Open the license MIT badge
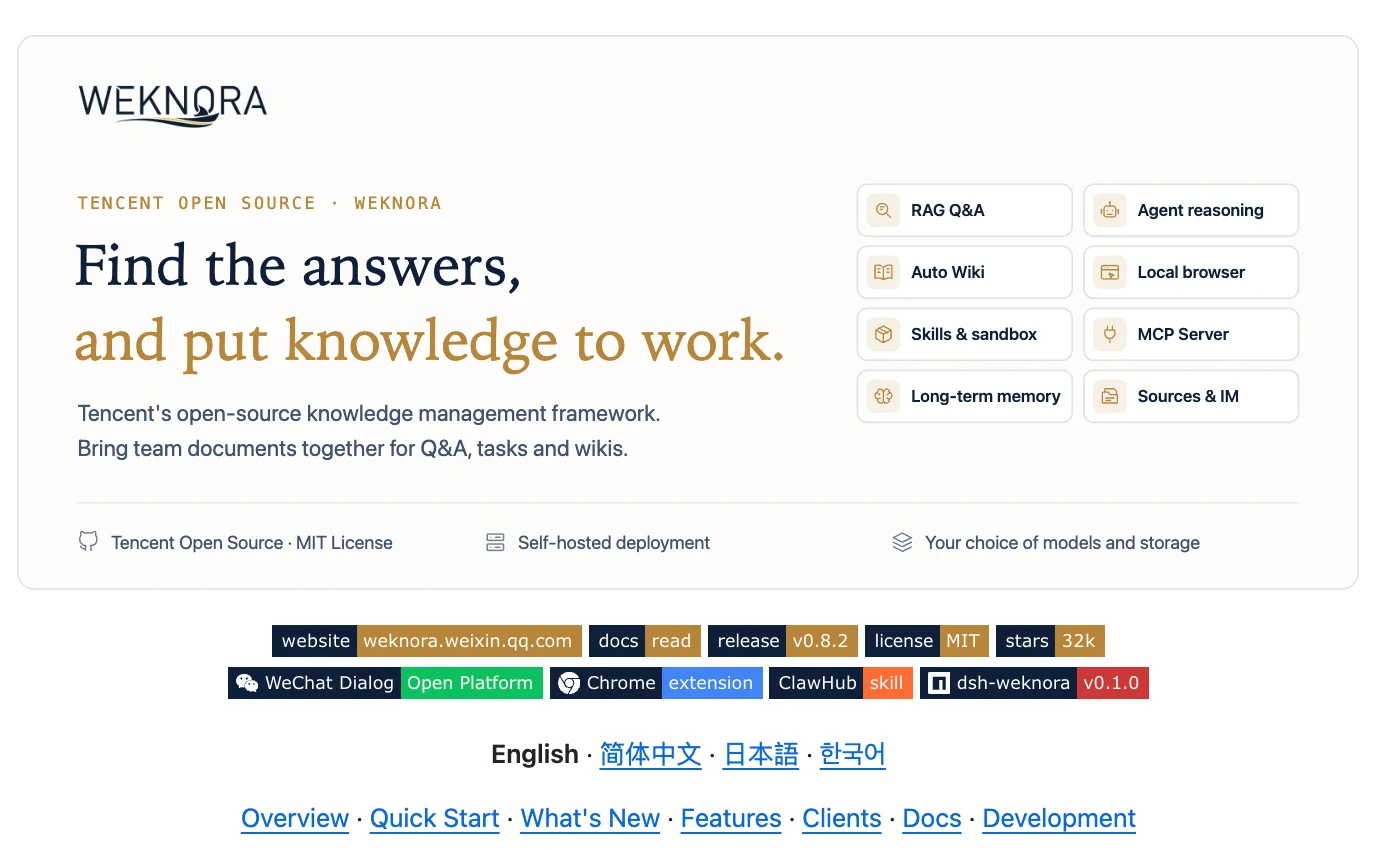This screenshot has width=1396, height=850. coord(927,641)
